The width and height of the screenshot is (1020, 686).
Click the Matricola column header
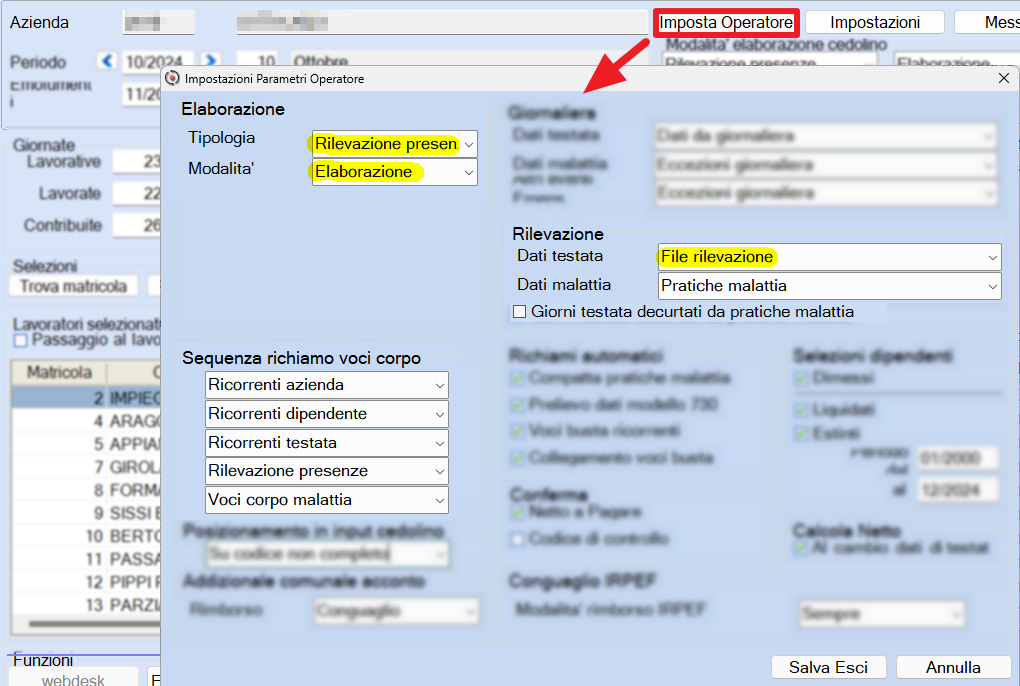[59, 372]
